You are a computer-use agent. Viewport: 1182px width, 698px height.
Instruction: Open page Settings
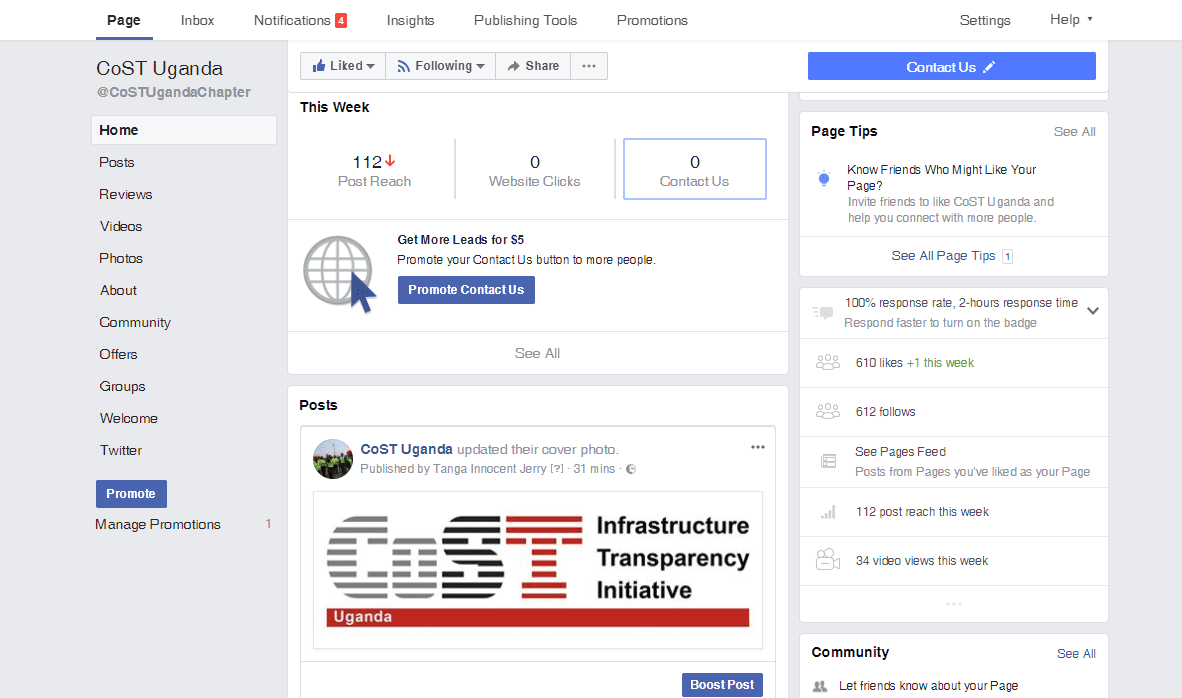984,20
